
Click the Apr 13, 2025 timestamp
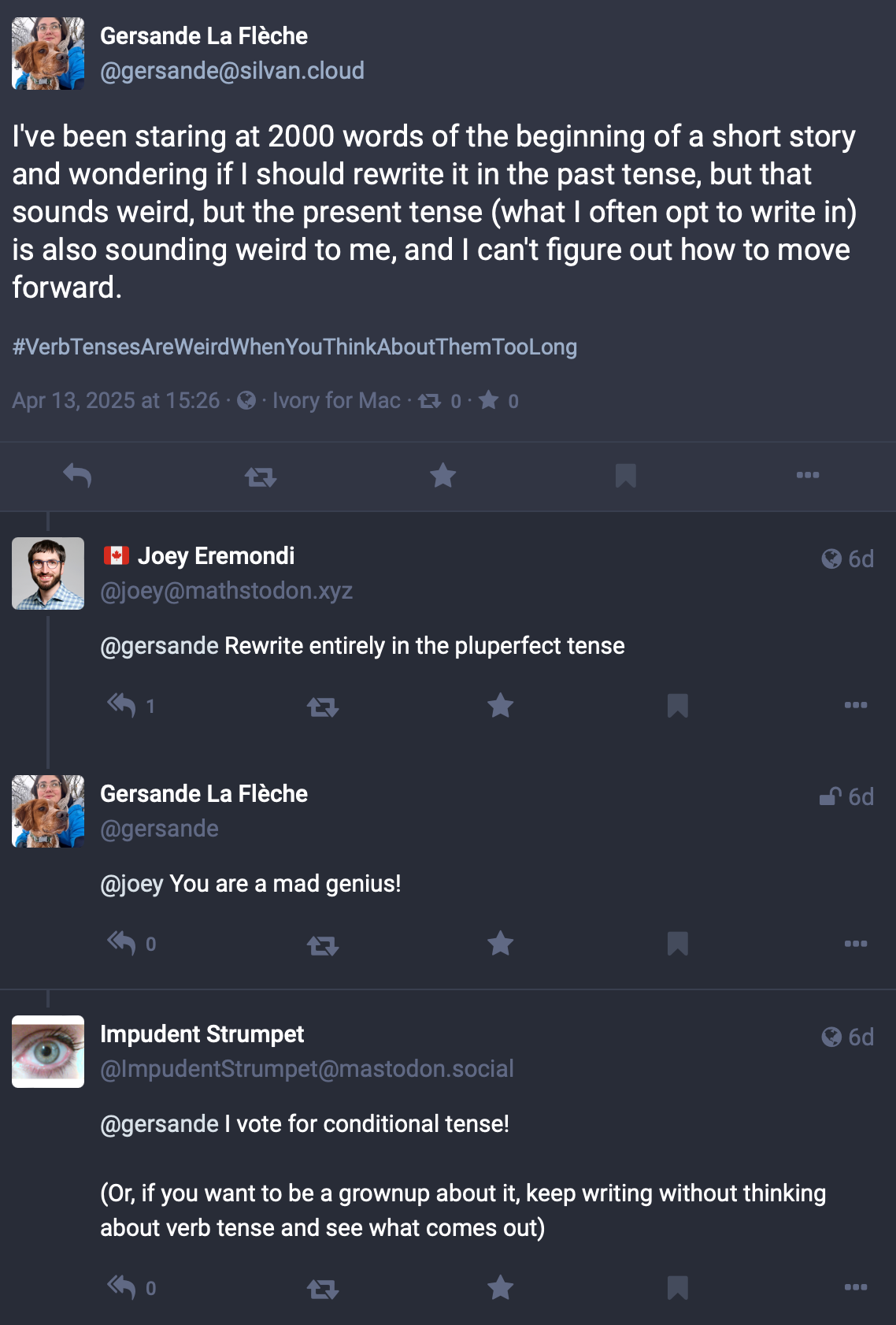pos(116,401)
